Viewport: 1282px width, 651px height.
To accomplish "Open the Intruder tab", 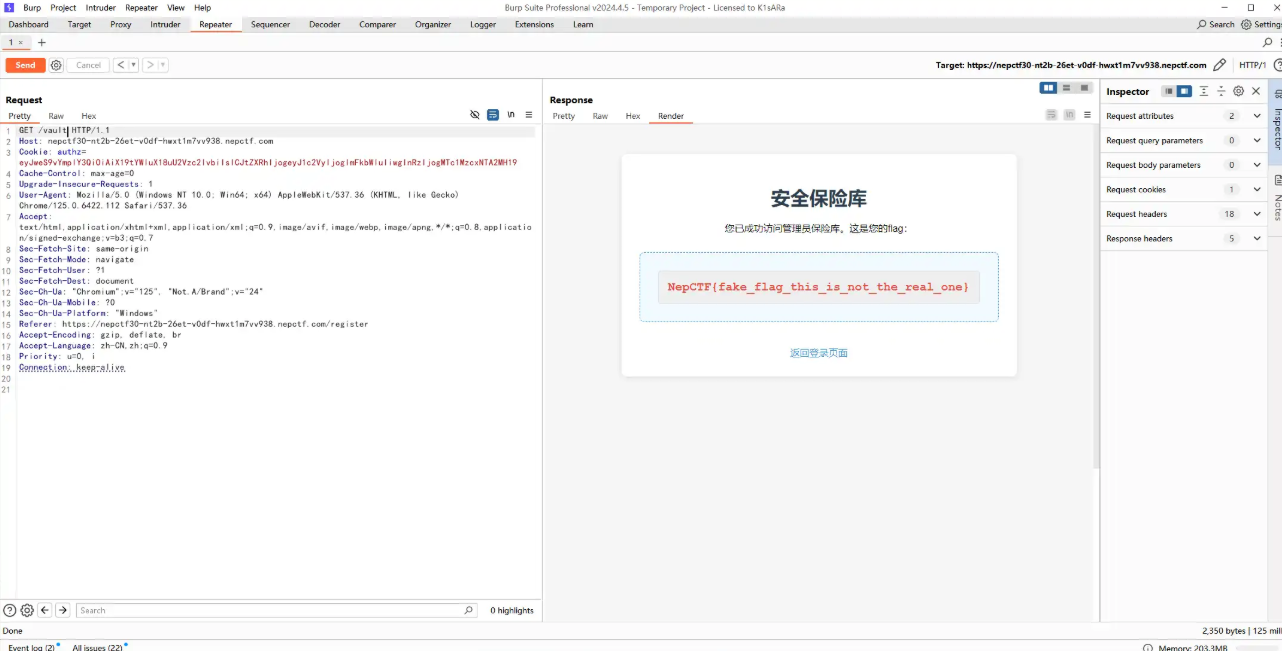I will click(x=165, y=24).
